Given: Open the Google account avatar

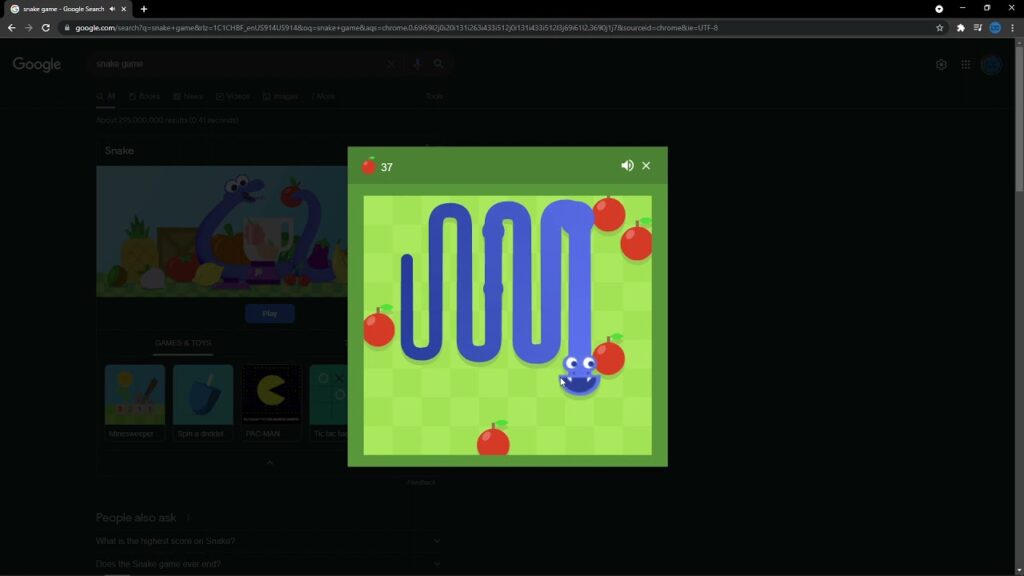Looking at the screenshot, I should click(992, 65).
